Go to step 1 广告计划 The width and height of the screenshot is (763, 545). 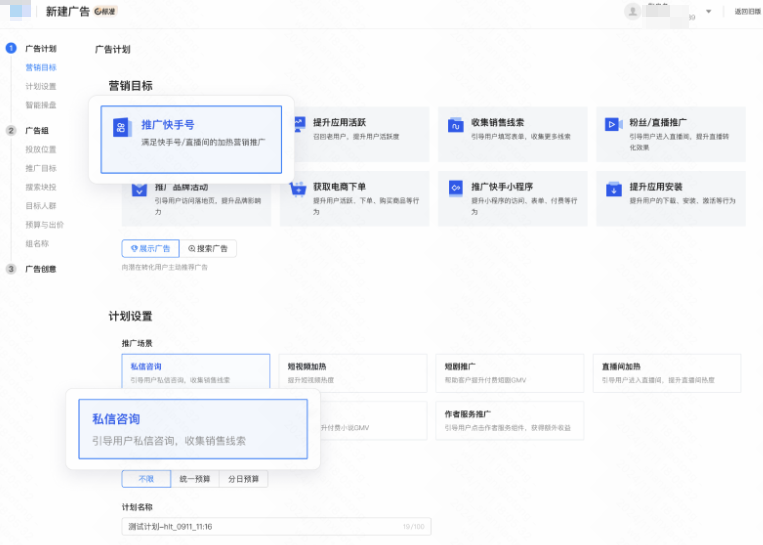(41, 49)
